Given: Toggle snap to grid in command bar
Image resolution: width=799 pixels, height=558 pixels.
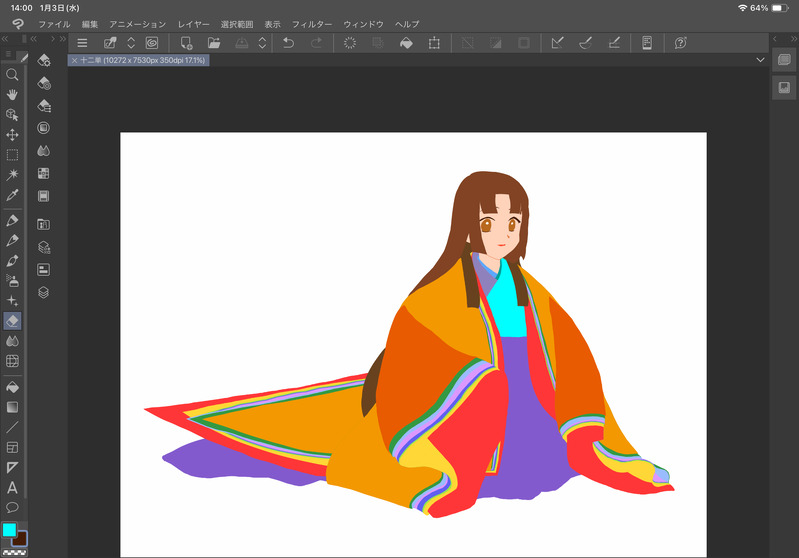Looking at the screenshot, I should click(x=614, y=43).
